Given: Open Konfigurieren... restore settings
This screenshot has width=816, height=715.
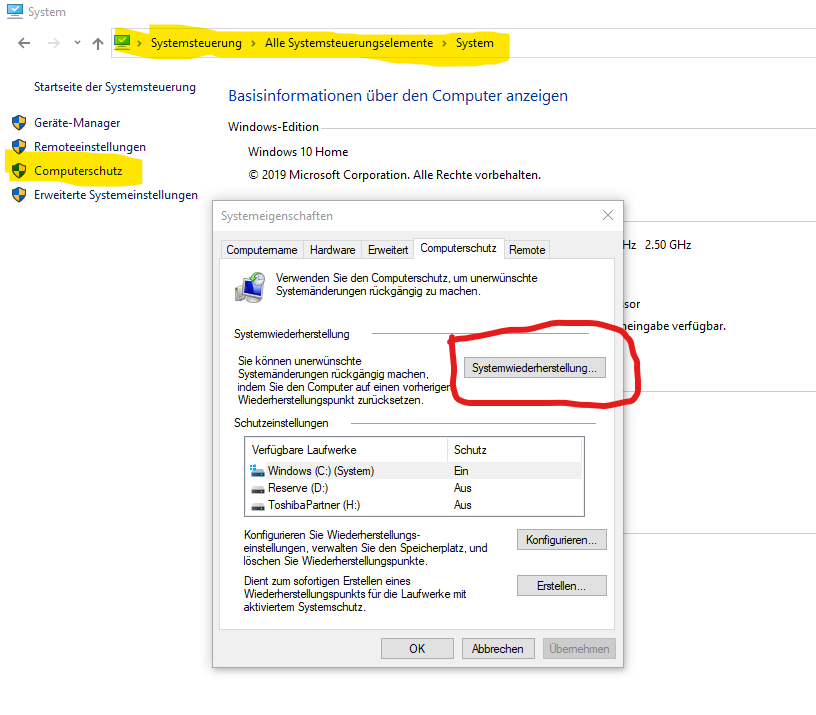Looking at the screenshot, I should point(562,540).
